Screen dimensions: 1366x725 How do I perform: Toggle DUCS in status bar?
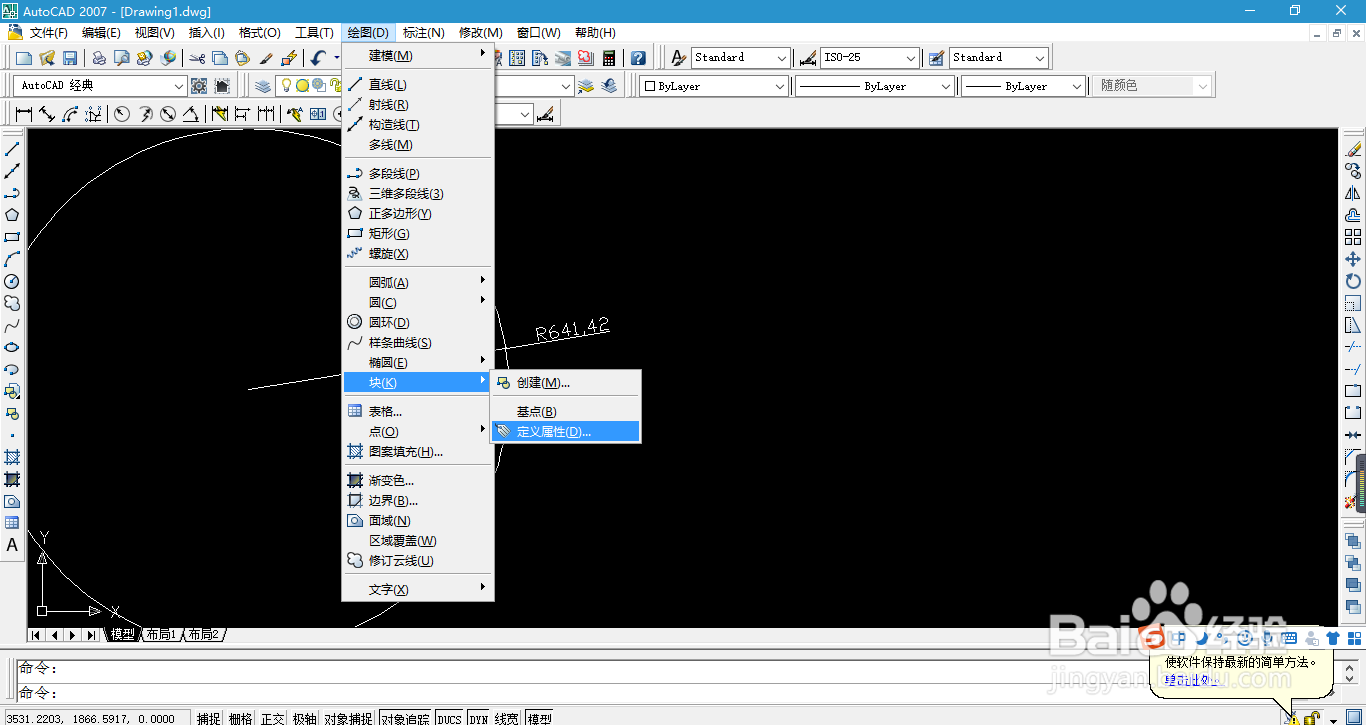point(450,718)
